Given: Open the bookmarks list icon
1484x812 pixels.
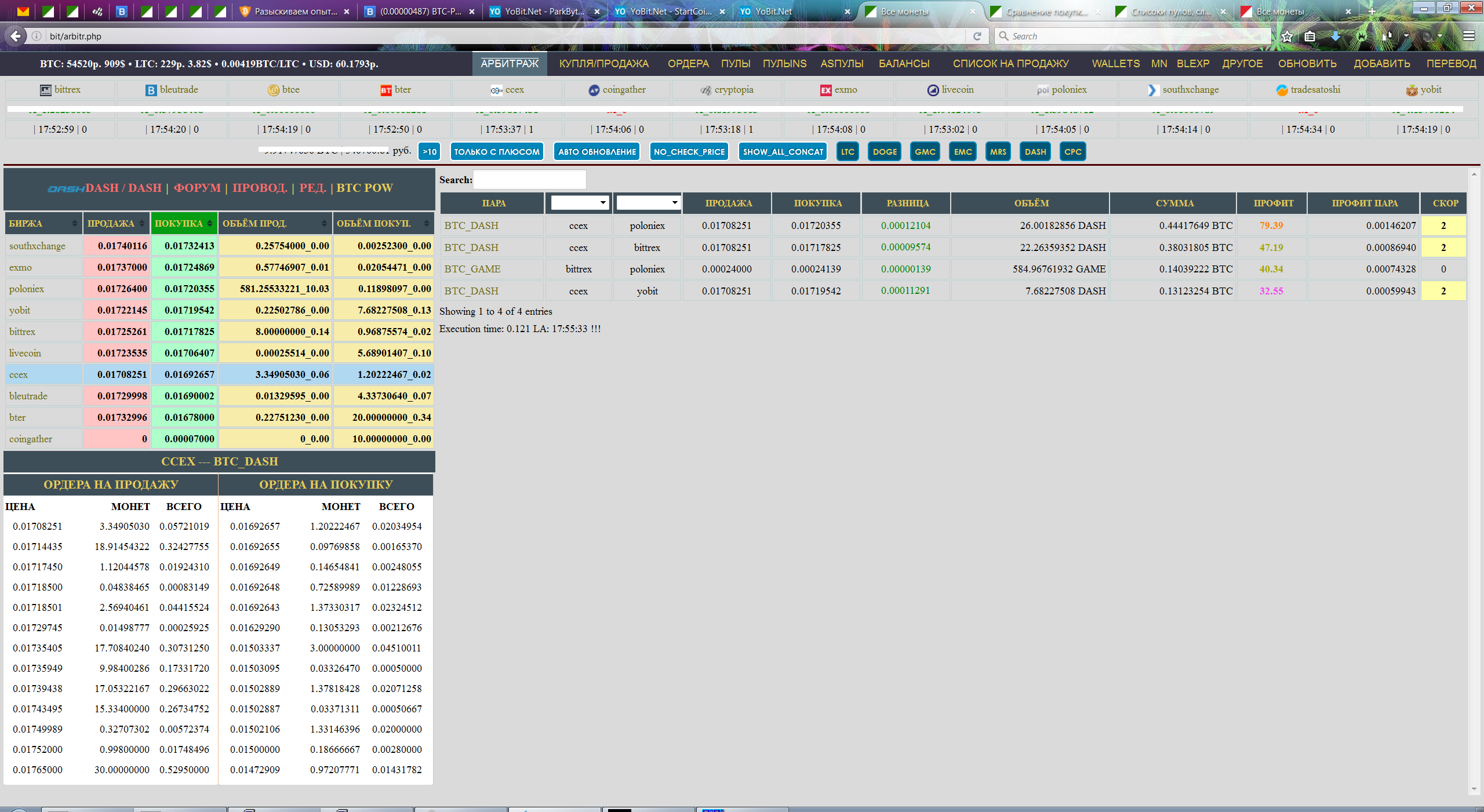Looking at the screenshot, I should pyautogui.click(x=1310, y=37).
